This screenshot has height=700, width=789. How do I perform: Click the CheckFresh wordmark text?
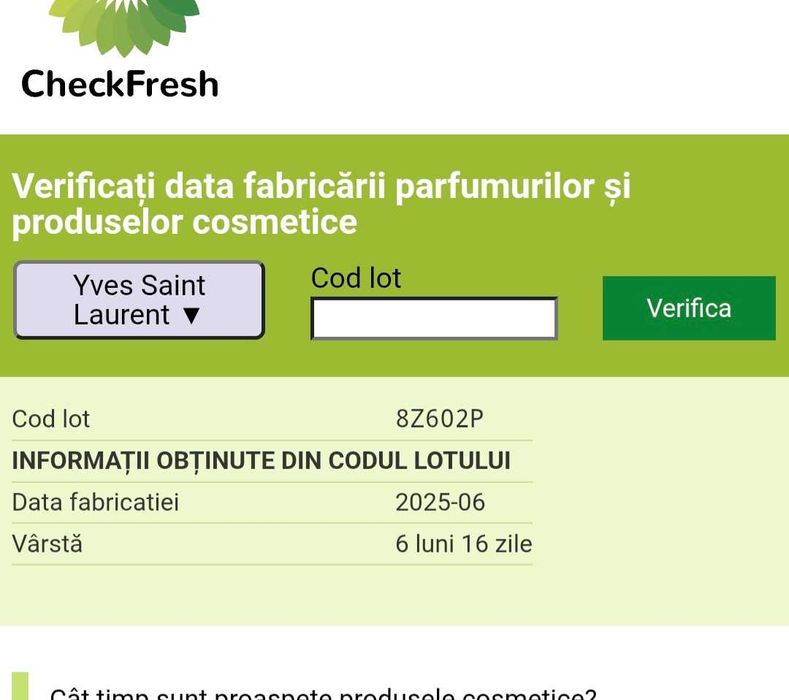click(120, 83)
